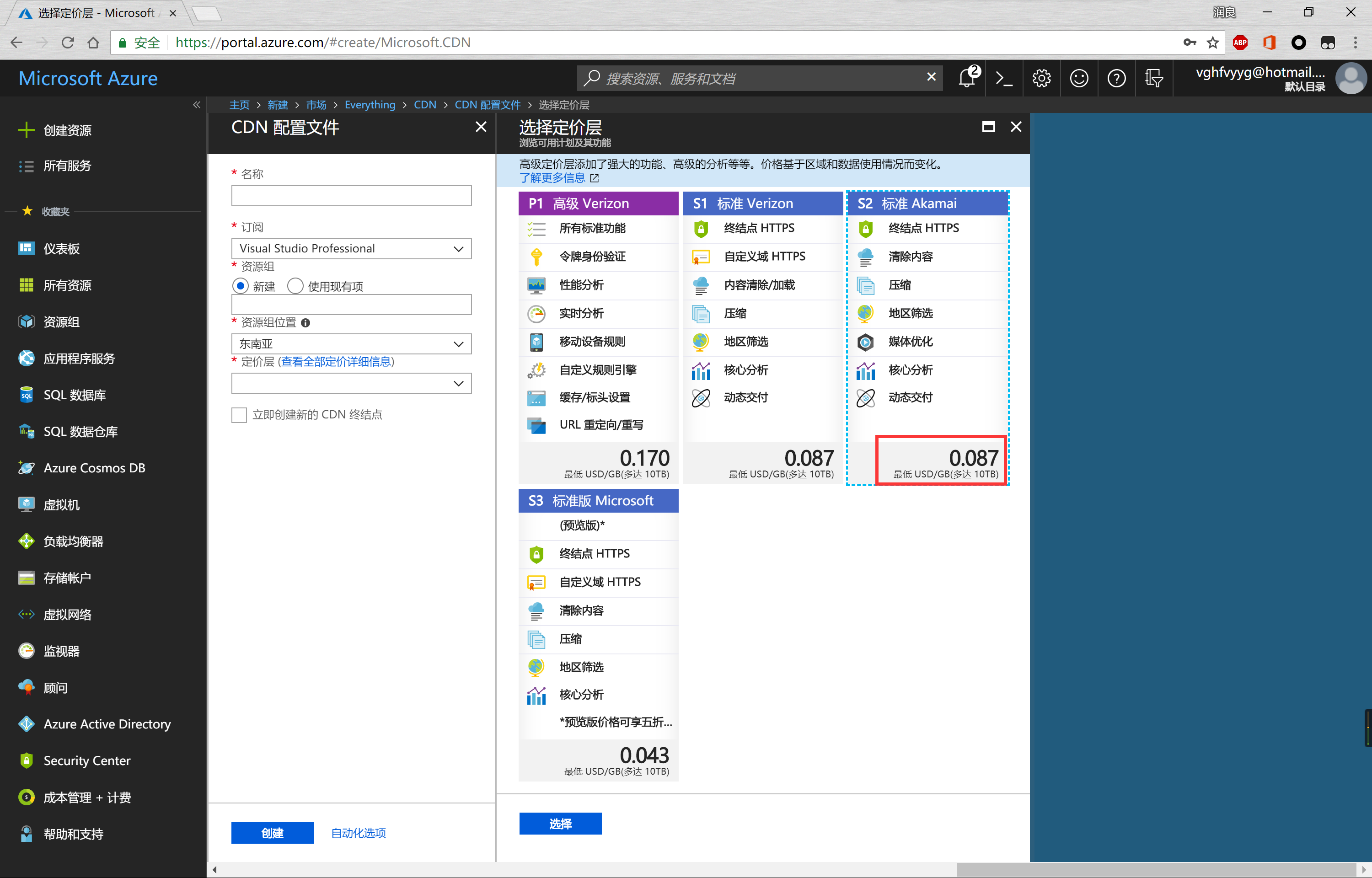This screenshot has height=878, width=1372.
Task: Maximize the 选择定价层 blade
Action: pos(988,127)
